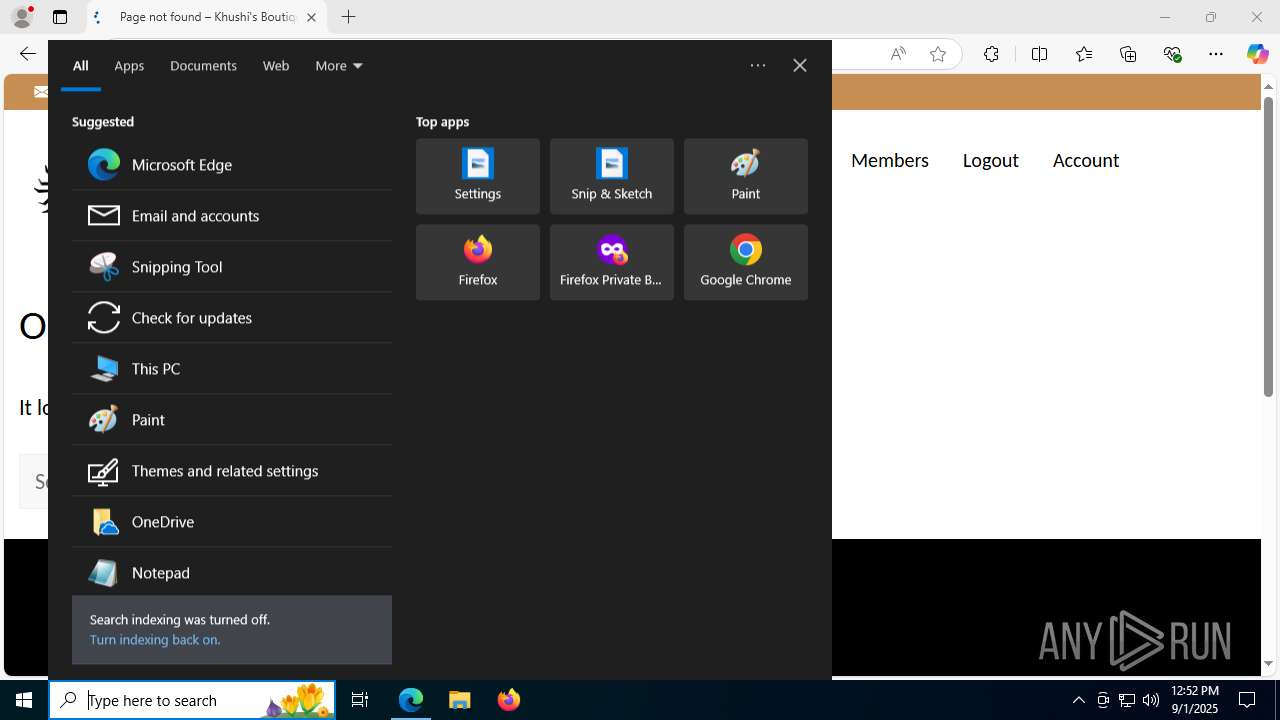The image size is (1280, 720).
Task: Open Microsoft Edge from Suggested list
Action: pyautogui.click(x=232, y=164)
